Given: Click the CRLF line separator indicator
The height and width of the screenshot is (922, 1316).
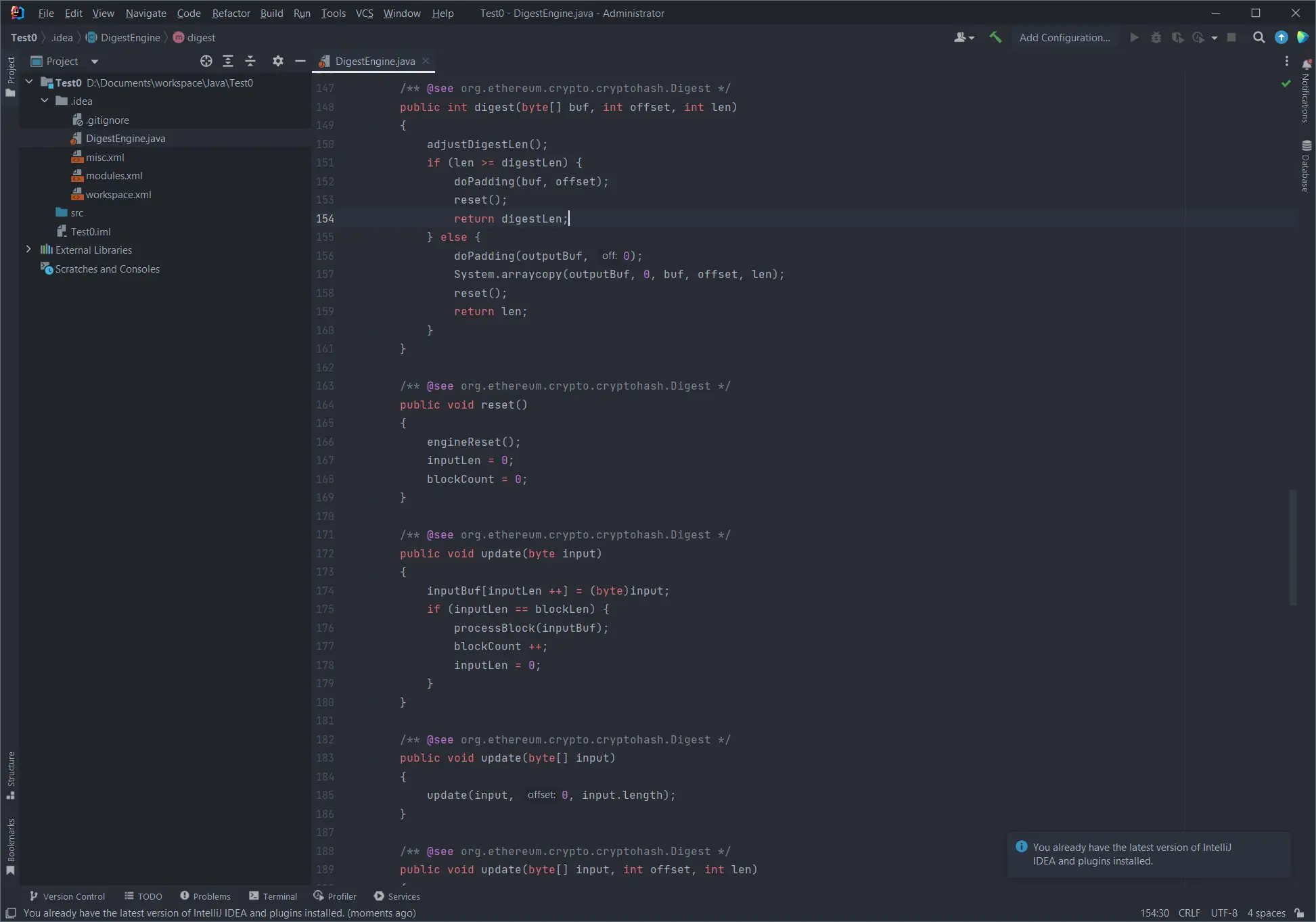Looking at the screenshot, I should 1189,913.
